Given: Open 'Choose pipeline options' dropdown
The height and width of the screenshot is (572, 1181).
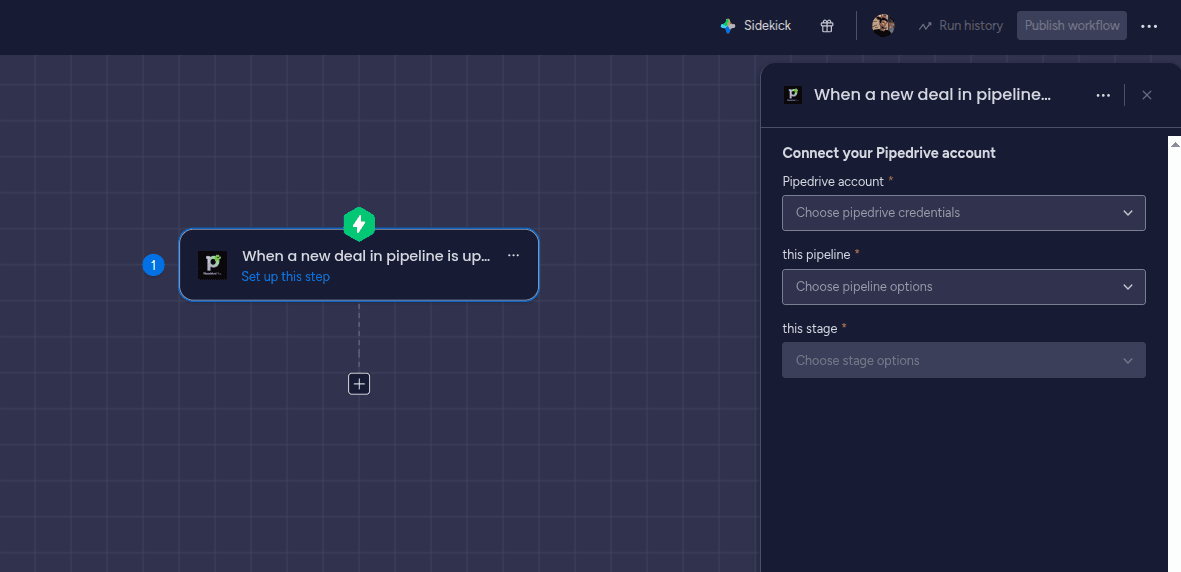Looking at the screenshot, I should coord(964,286).
